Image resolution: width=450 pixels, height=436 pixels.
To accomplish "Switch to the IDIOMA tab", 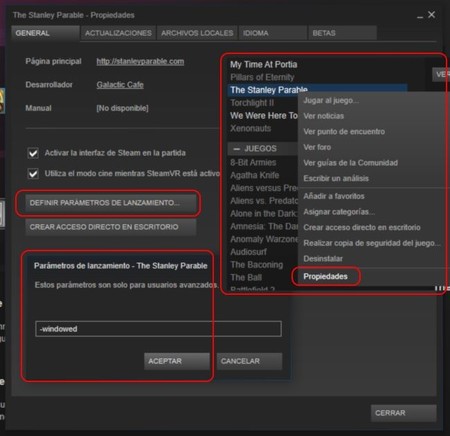I will pos(273,33).
